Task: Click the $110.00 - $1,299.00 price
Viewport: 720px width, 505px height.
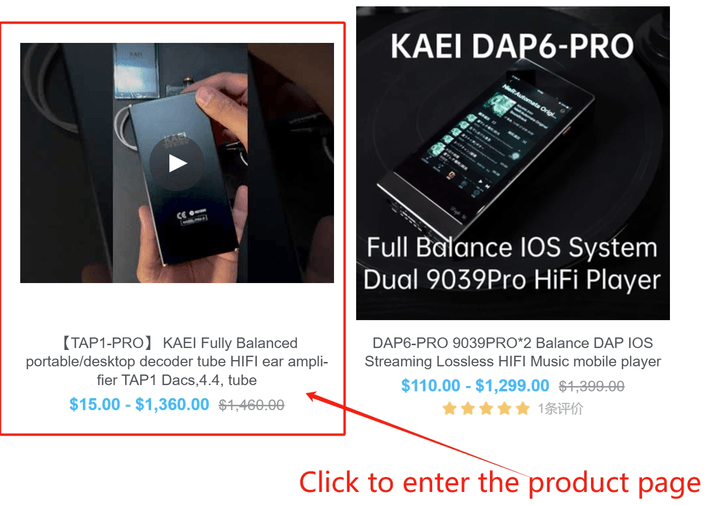Action: pyautogui.click(x=475, y=386)
